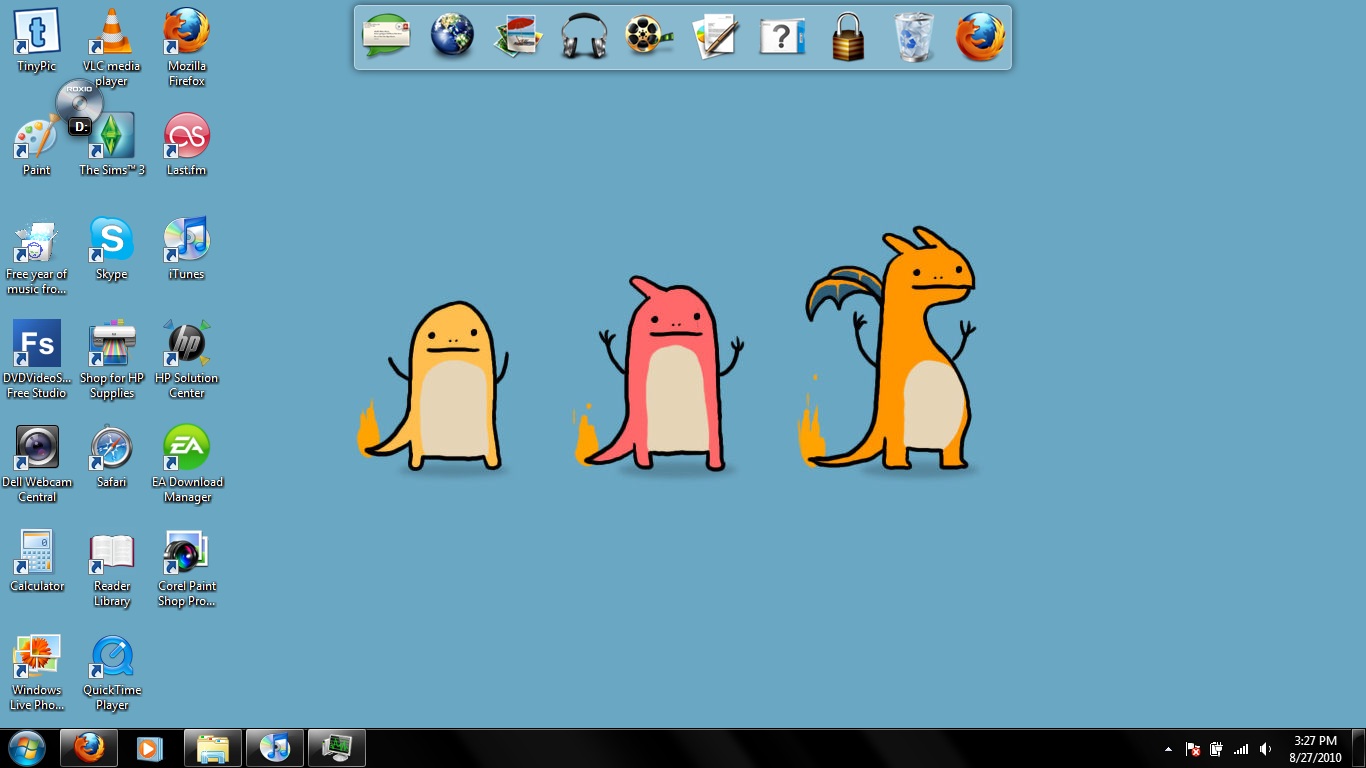Launch the Last.fm desktop shortcut
1366x768 pixels.
pos(187,137)
